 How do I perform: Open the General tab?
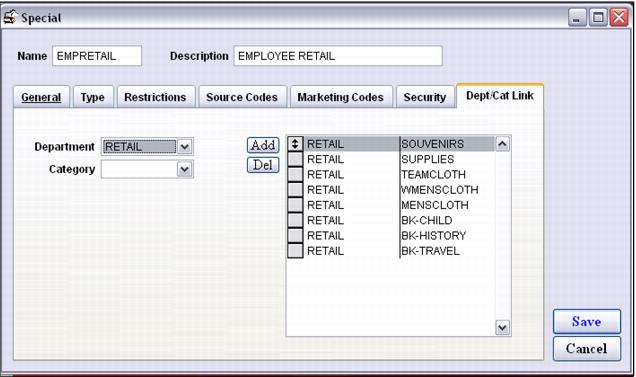[41, 97]
